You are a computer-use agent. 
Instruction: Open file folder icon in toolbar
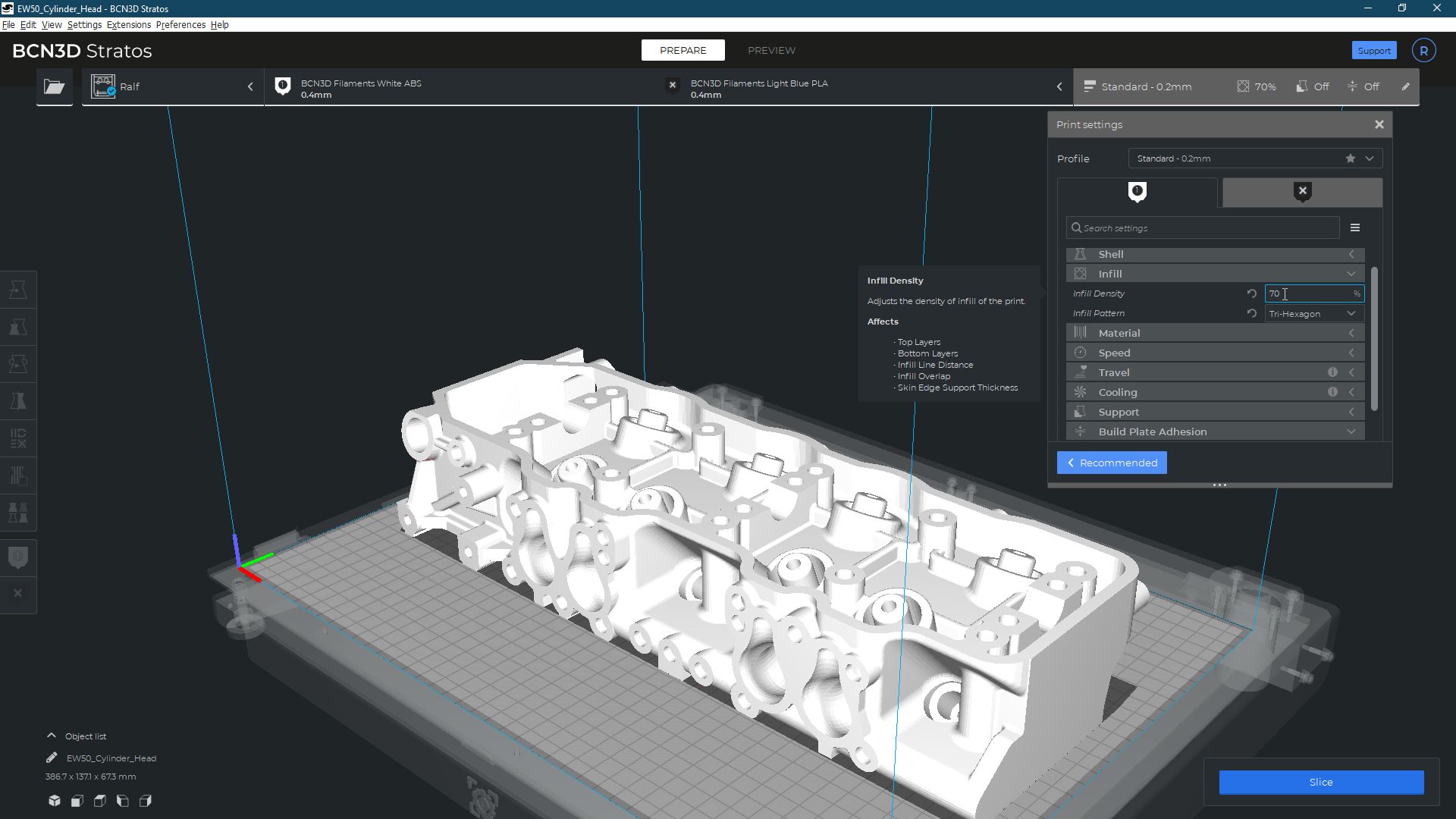54,86
